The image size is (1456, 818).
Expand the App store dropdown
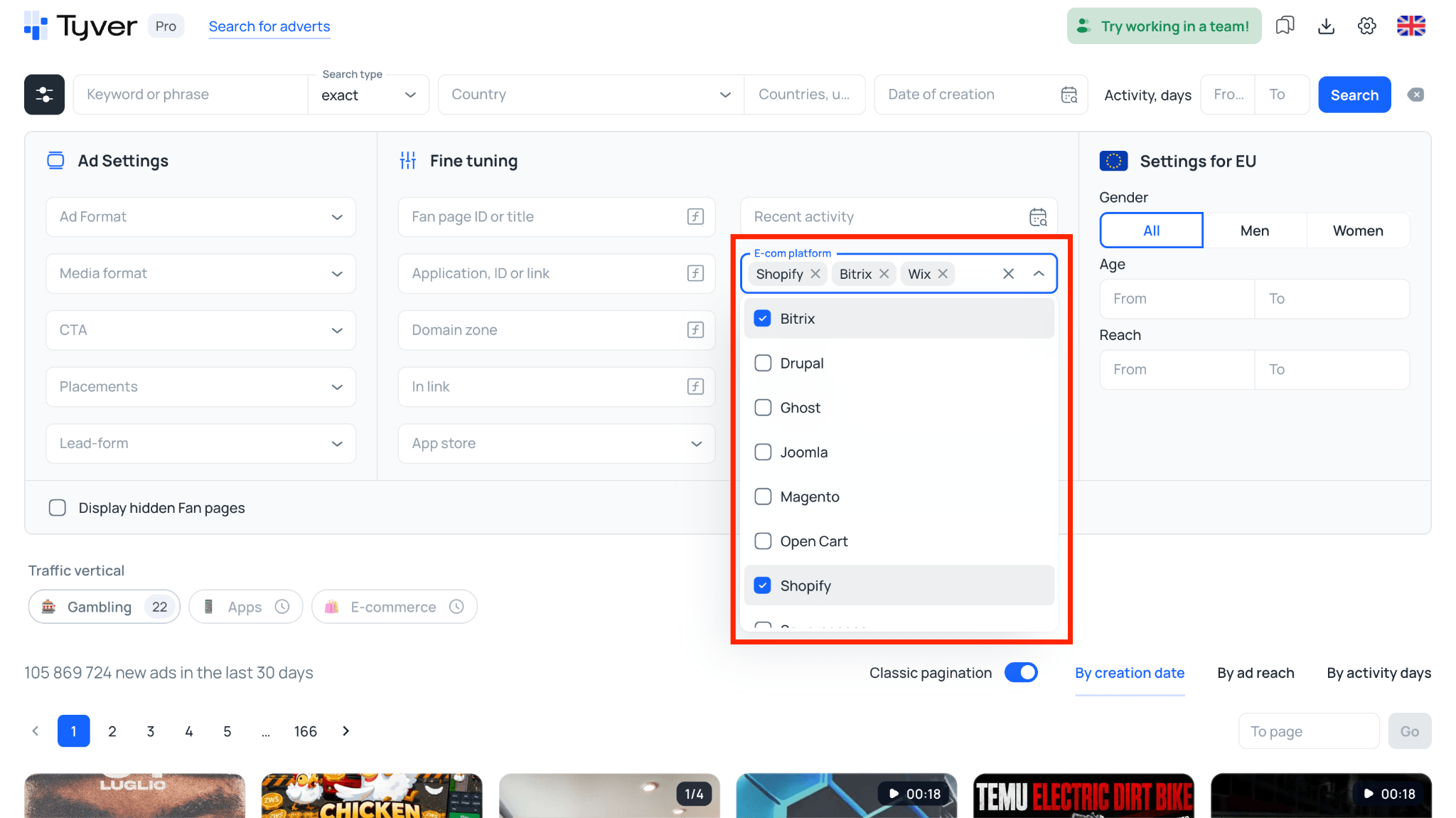coord(557,443)
